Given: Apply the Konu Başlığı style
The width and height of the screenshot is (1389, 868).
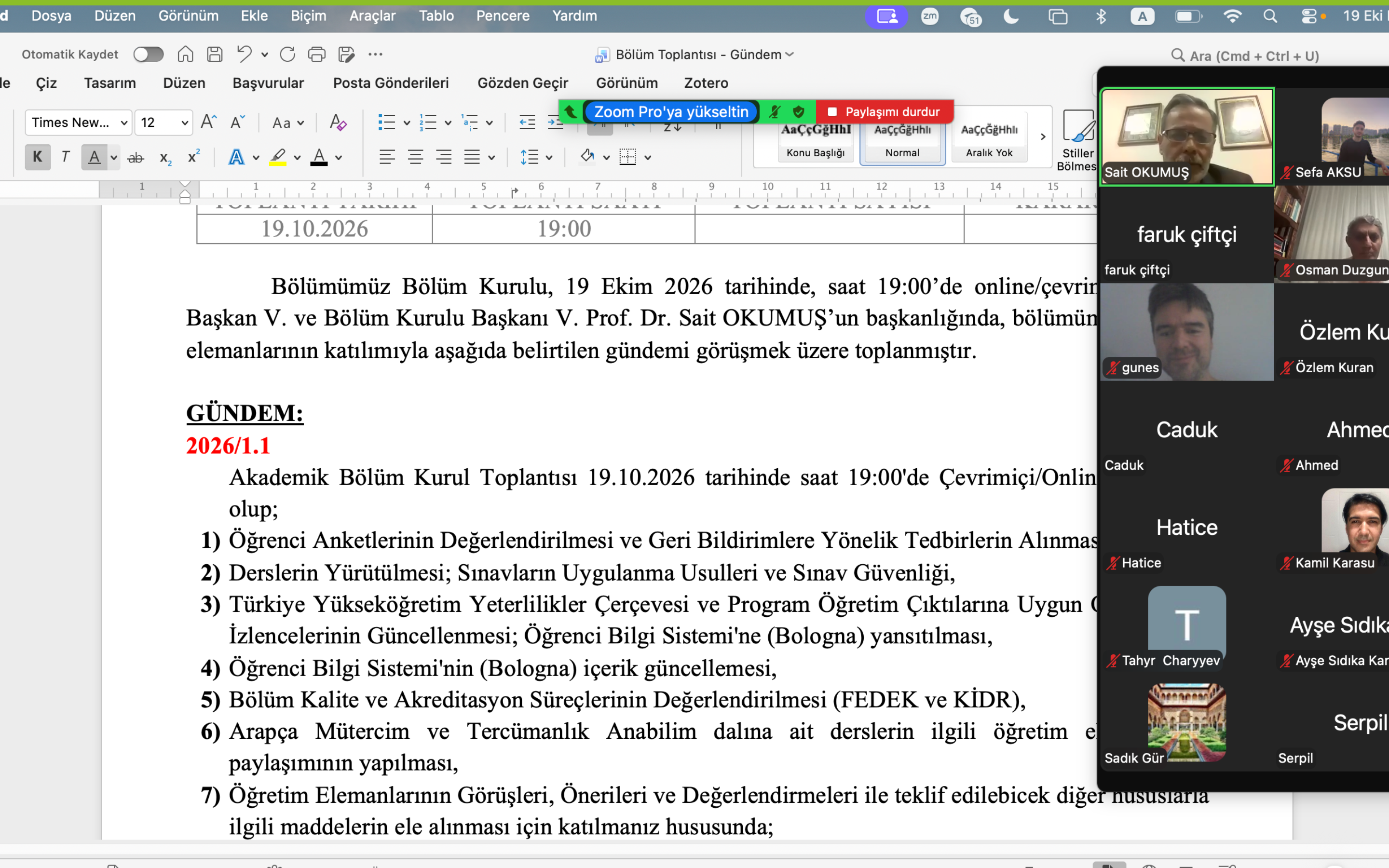Looking at the screenshot, I should [x=815, y=139].
